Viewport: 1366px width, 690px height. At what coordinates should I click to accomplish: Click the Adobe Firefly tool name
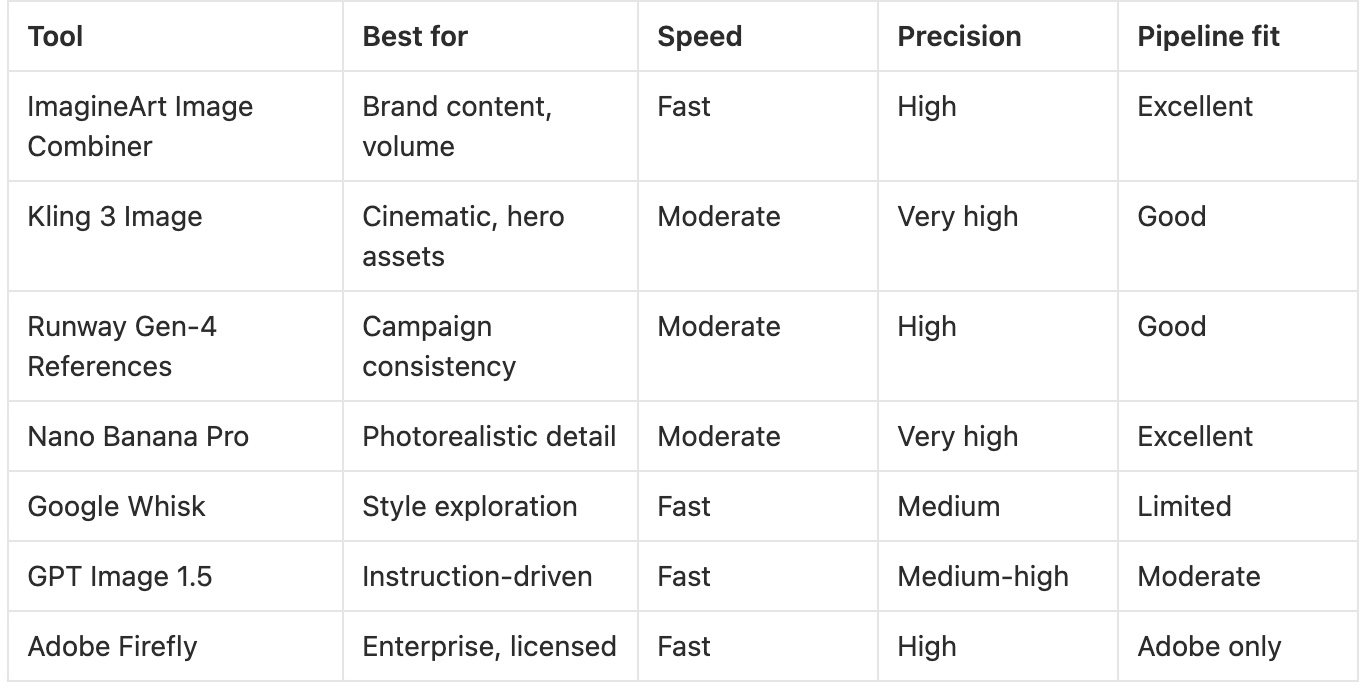click(x=112, y=647)
